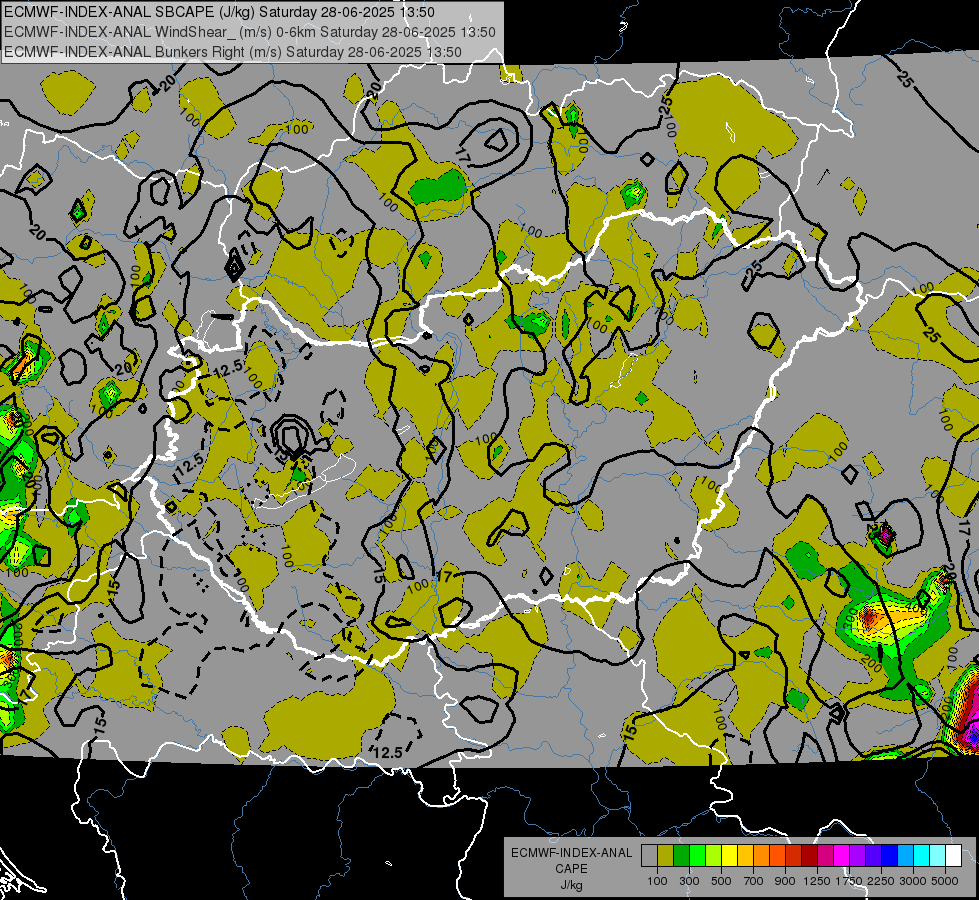Click the pure yellow legend swatch
This screenshot has height=900, width=979.
[729, 855]
